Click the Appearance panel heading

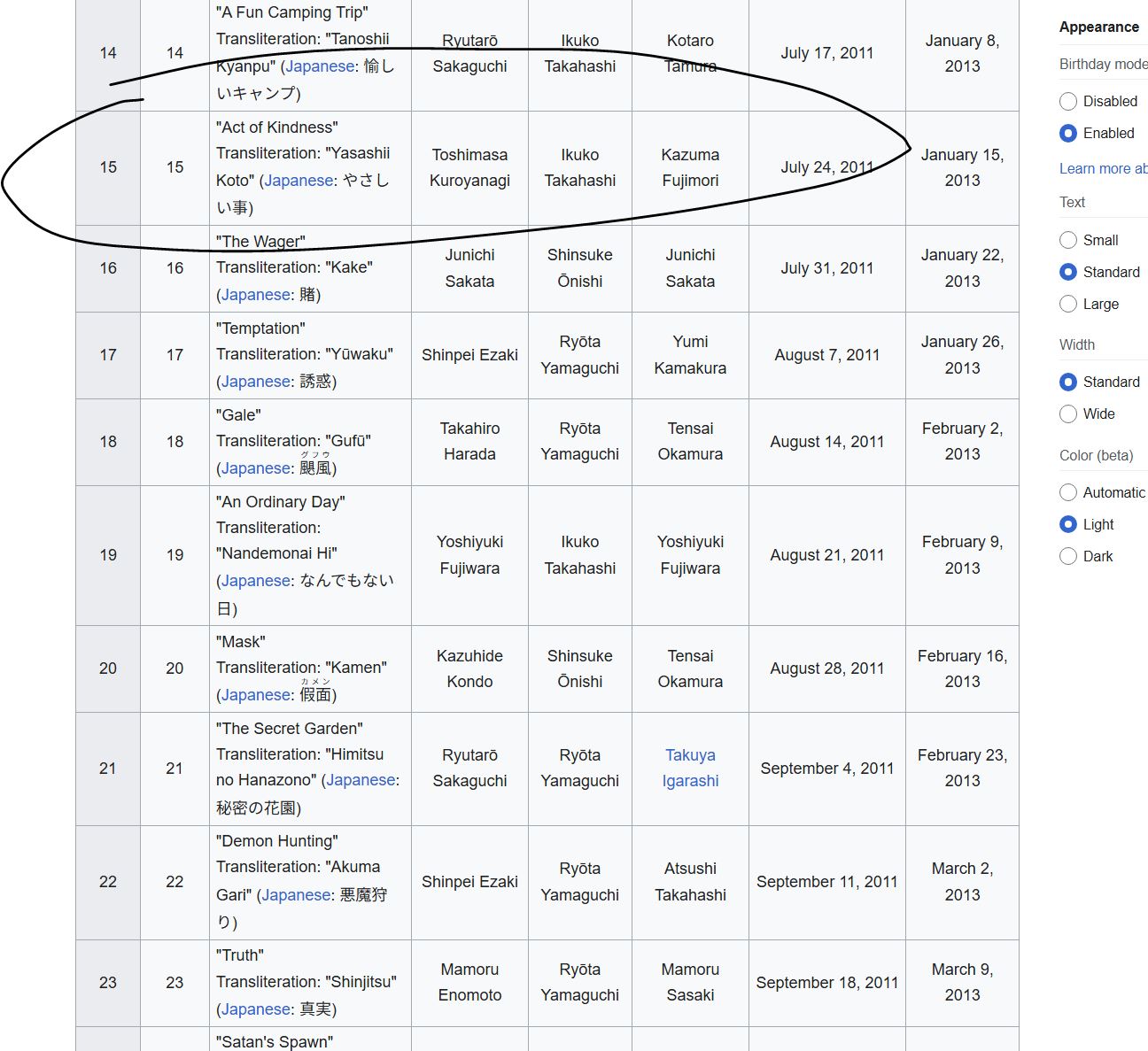click(1099, 27)
